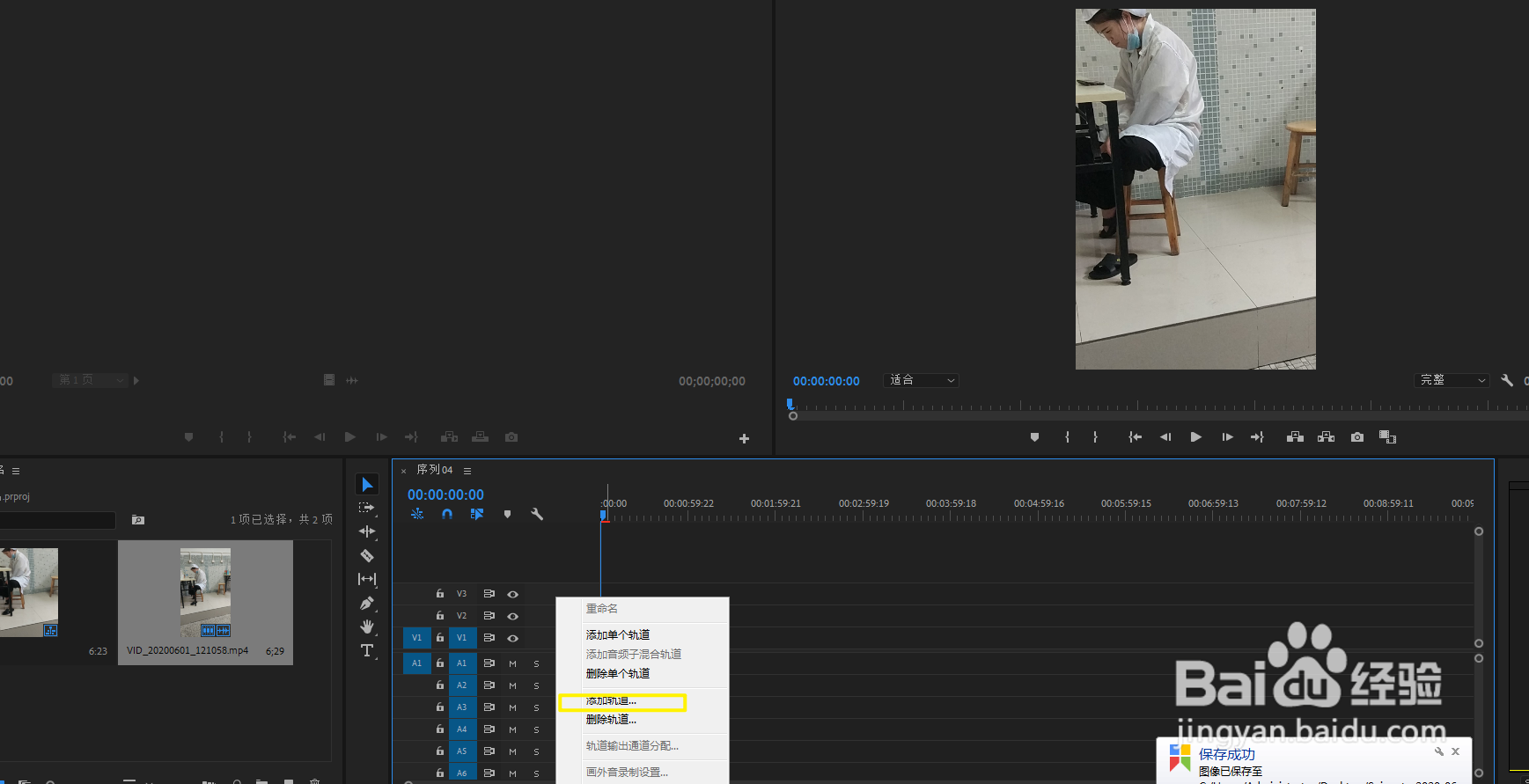Select VID_20200601_121058.mp4 thumbnail
Viewport: 1529px width, 784px height.
[x=205, y=592]
